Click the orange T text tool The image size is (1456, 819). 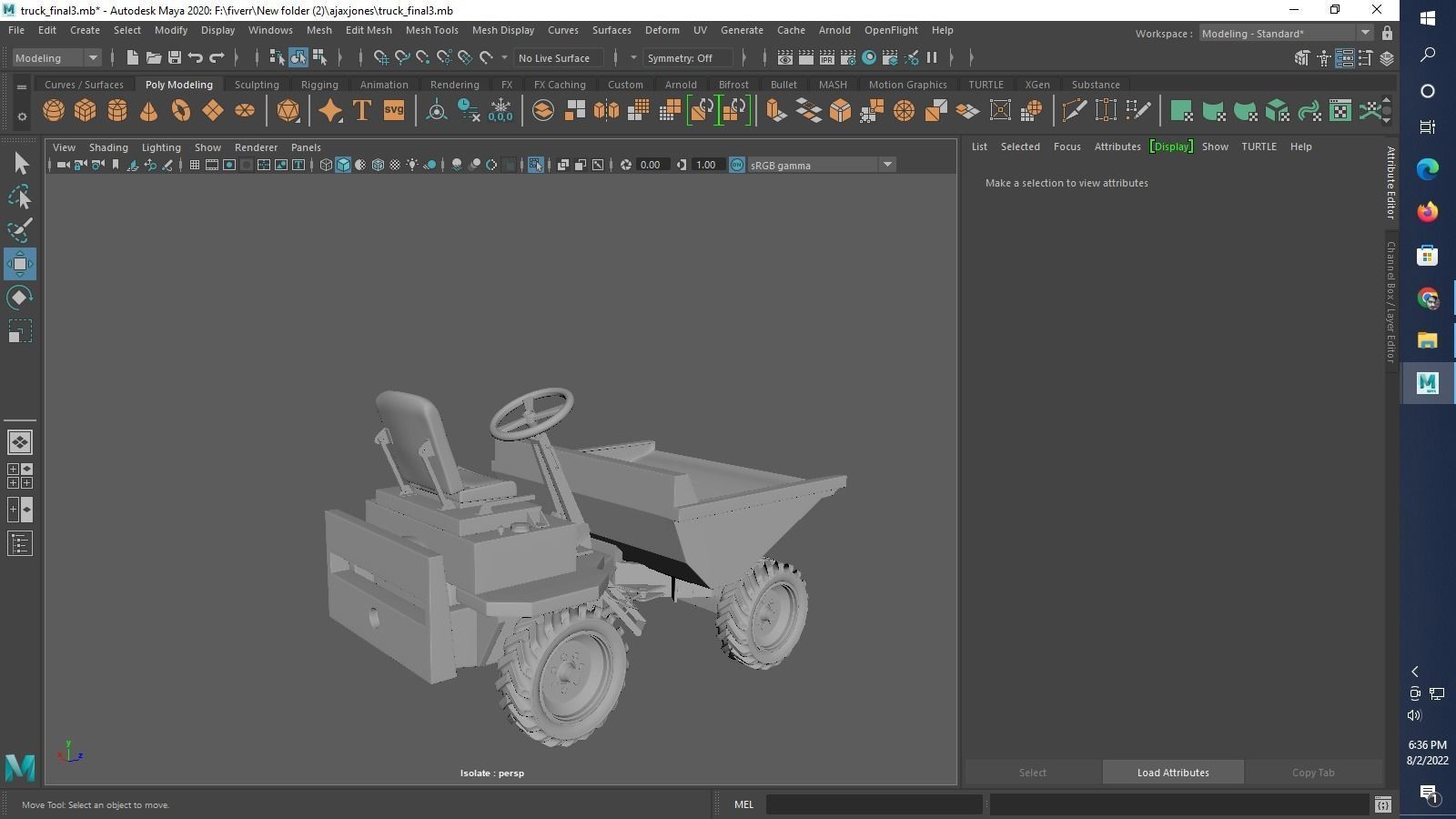tap(362, 111)
